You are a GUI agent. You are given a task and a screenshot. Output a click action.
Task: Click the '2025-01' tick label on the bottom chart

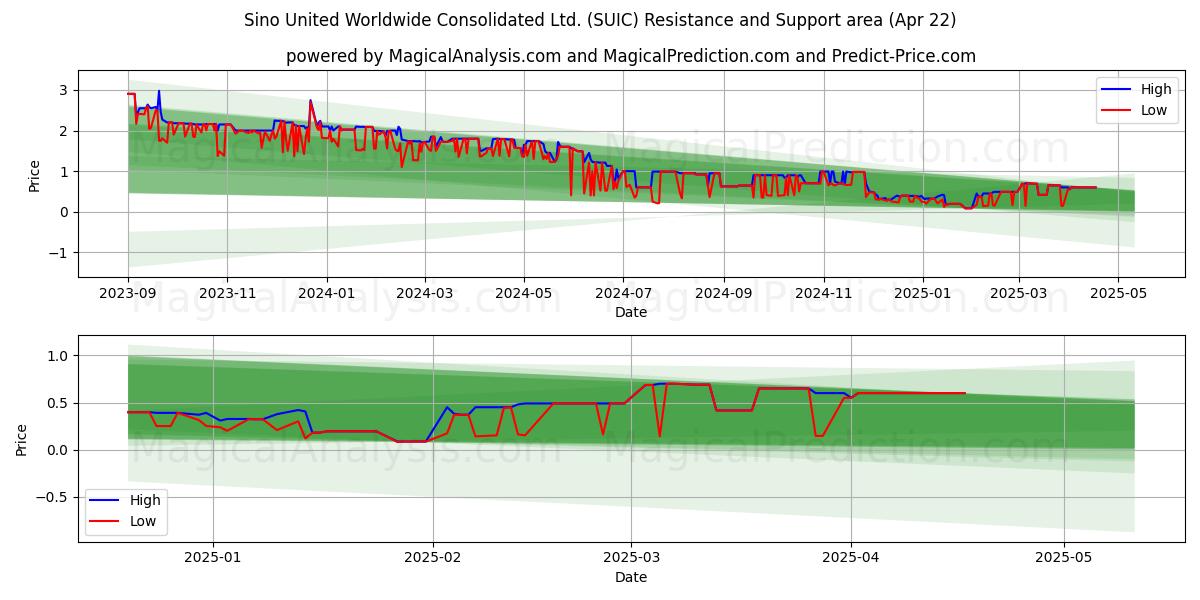pyautogui.click(x=214, y=558)
